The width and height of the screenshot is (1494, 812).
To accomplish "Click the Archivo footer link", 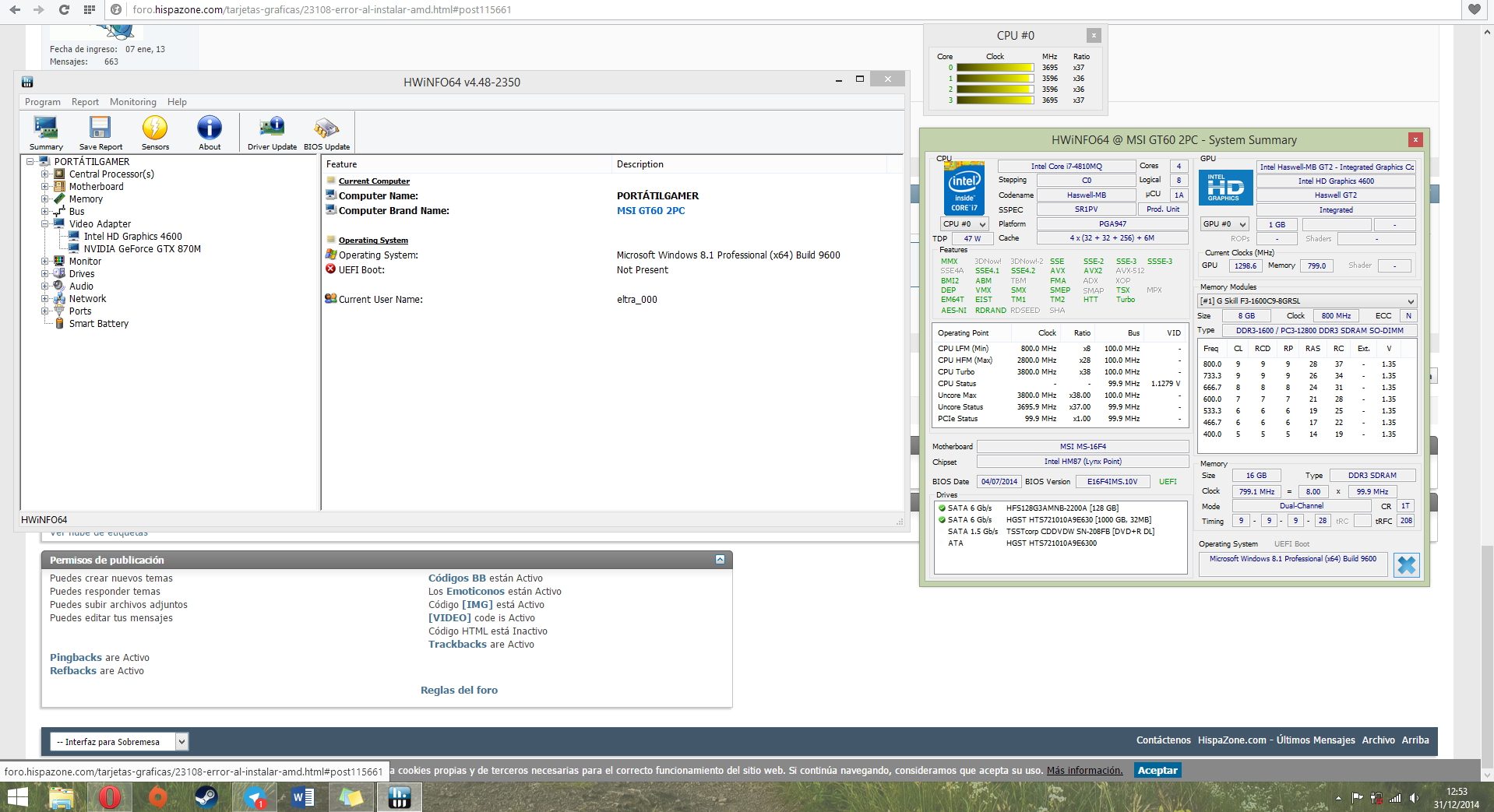I will (x=1378, y=740).
